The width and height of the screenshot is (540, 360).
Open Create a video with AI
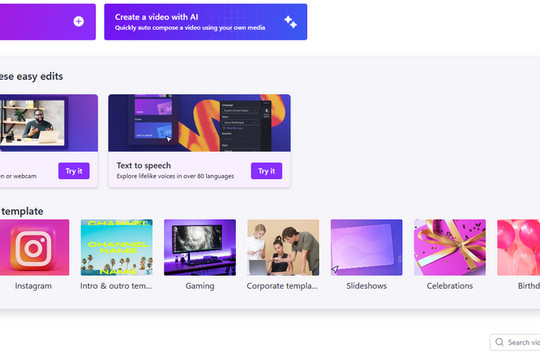(206, 22)
